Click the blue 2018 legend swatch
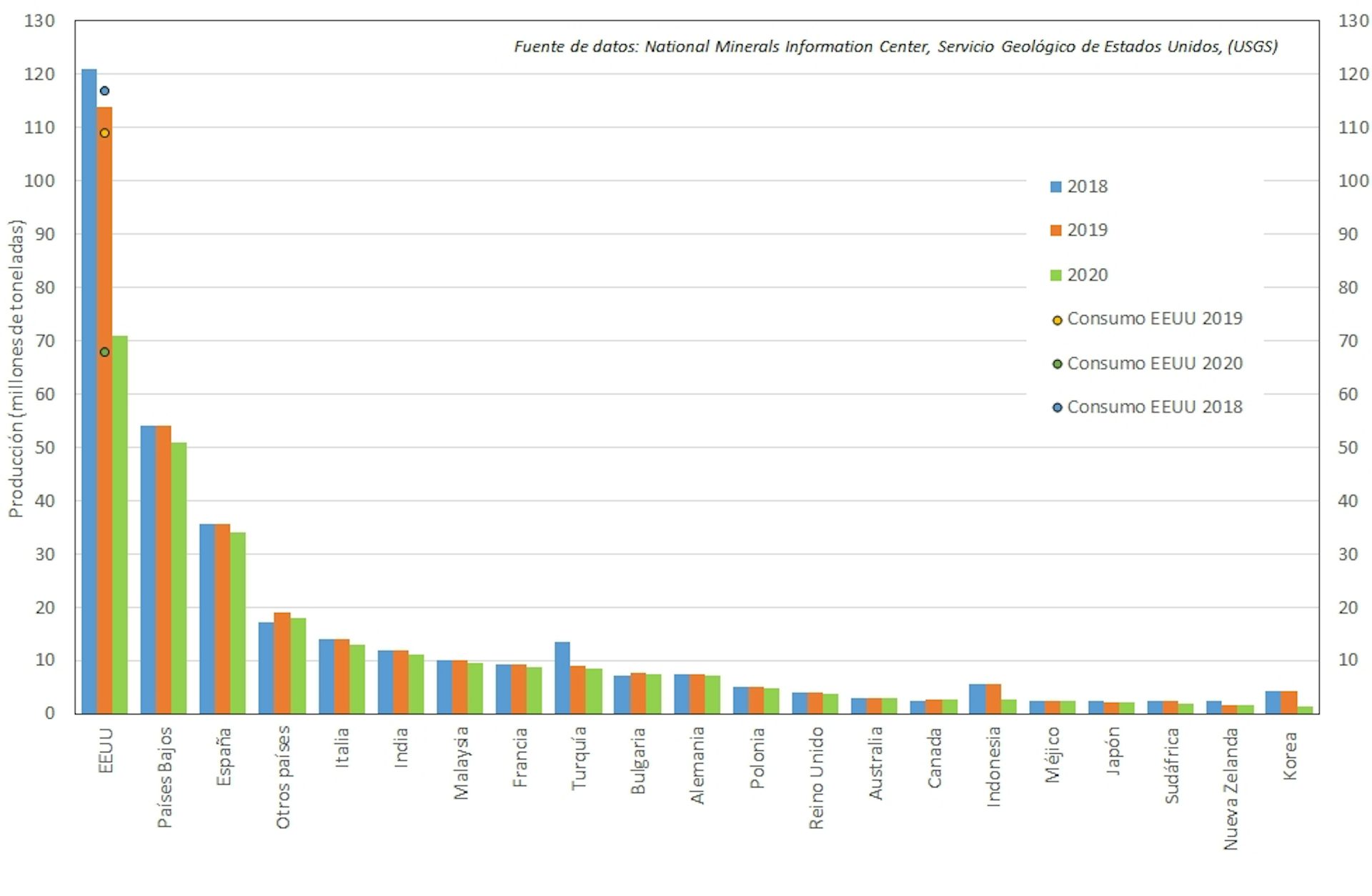 tap(1055, 186)
